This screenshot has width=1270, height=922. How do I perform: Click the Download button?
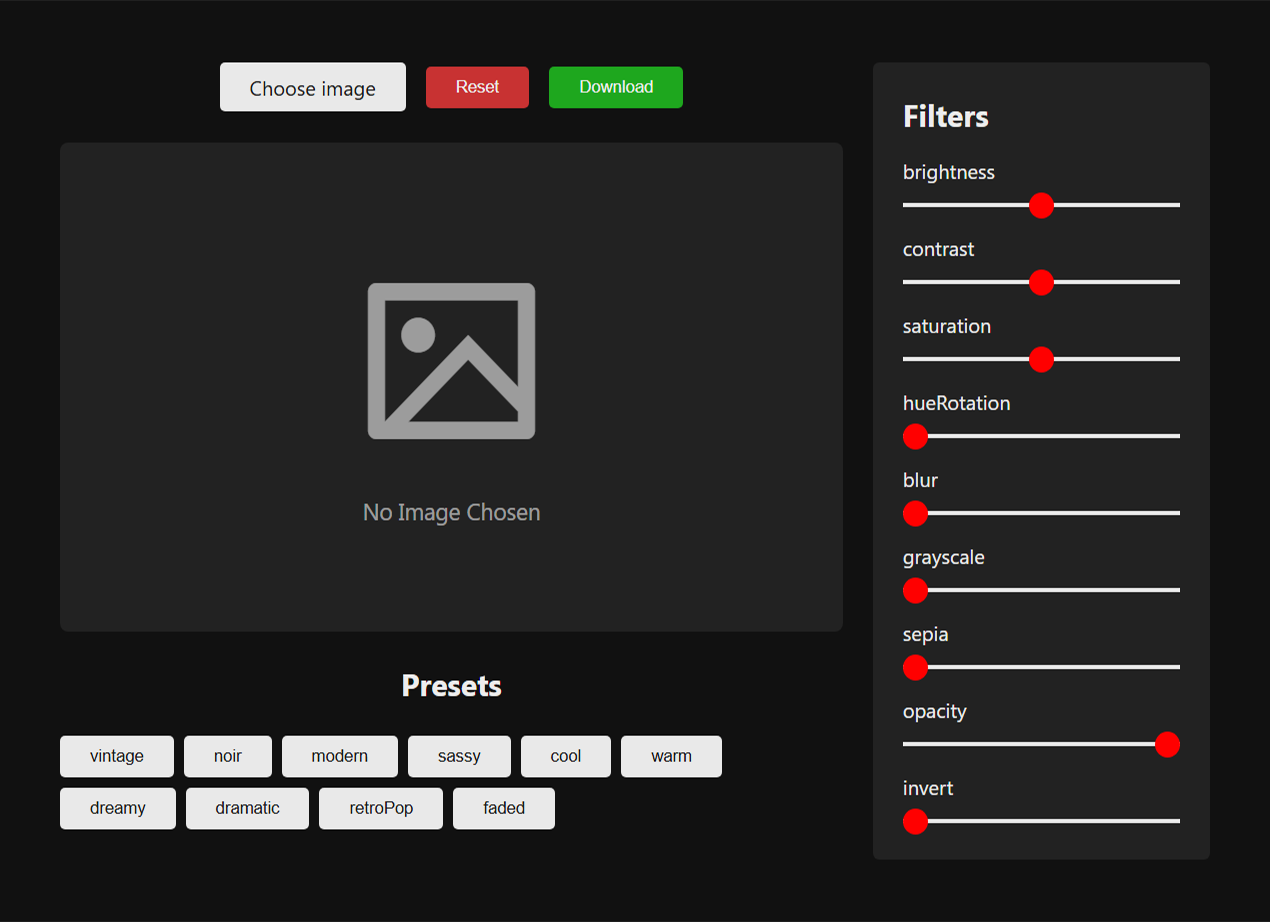click(615, 87)
